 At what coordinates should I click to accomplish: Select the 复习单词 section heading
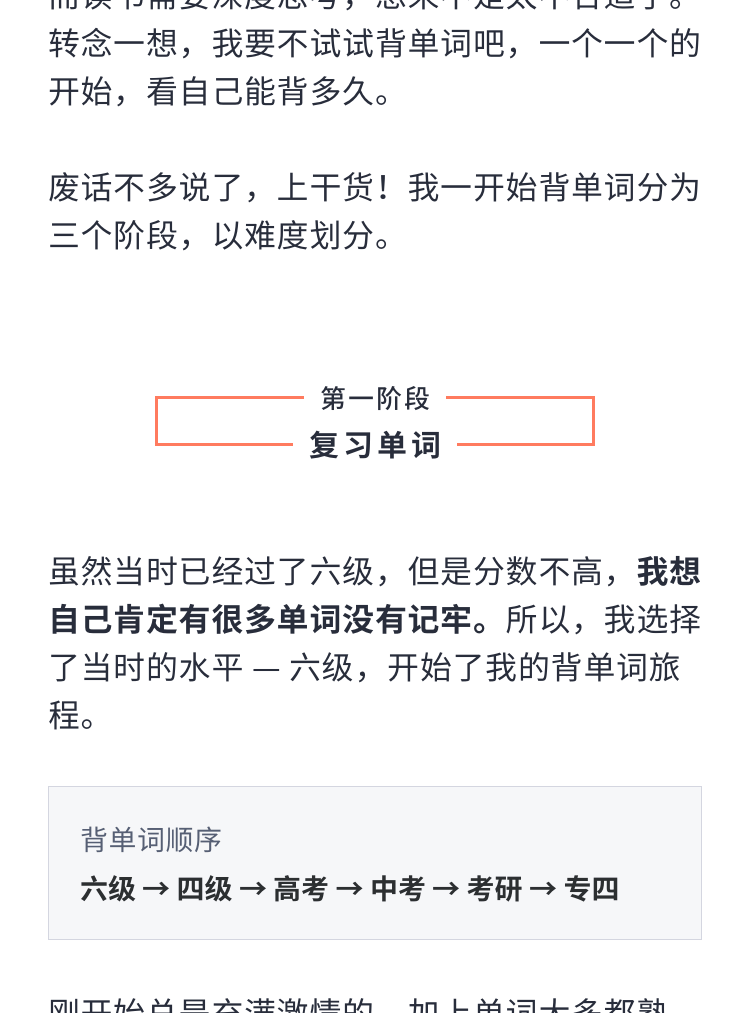point(375,445)
